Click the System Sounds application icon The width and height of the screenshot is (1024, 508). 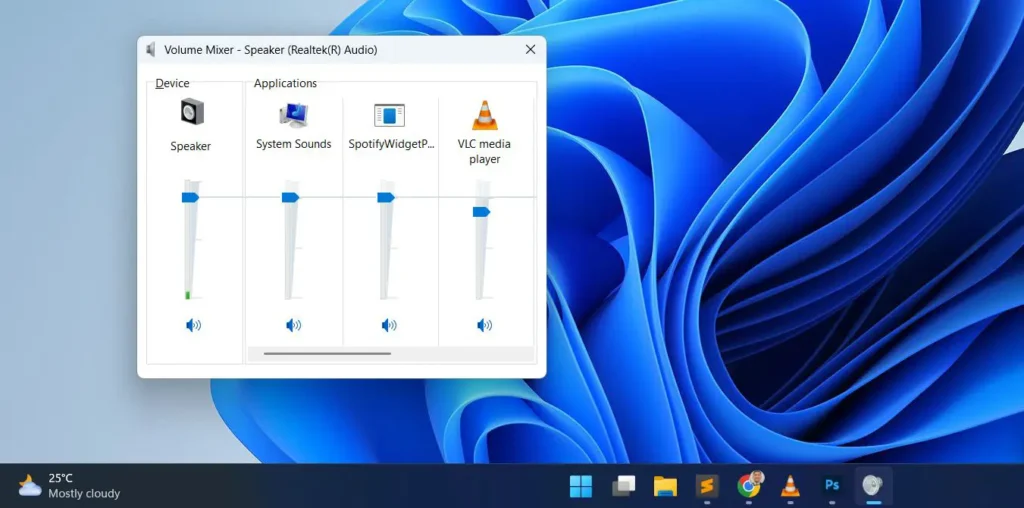tap(293, 114)
